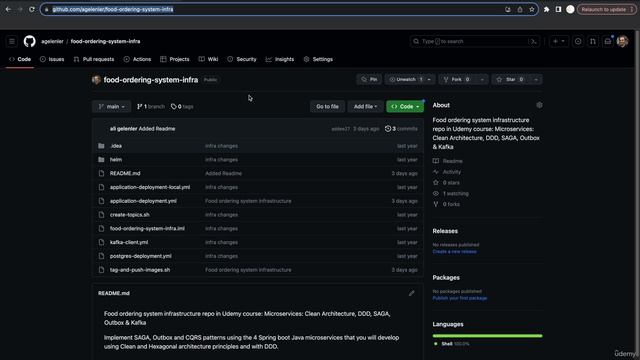The width and height of the screenshot is (640, 360).
Task: Open Readme link in About section
Action: [x=448, y=161]
